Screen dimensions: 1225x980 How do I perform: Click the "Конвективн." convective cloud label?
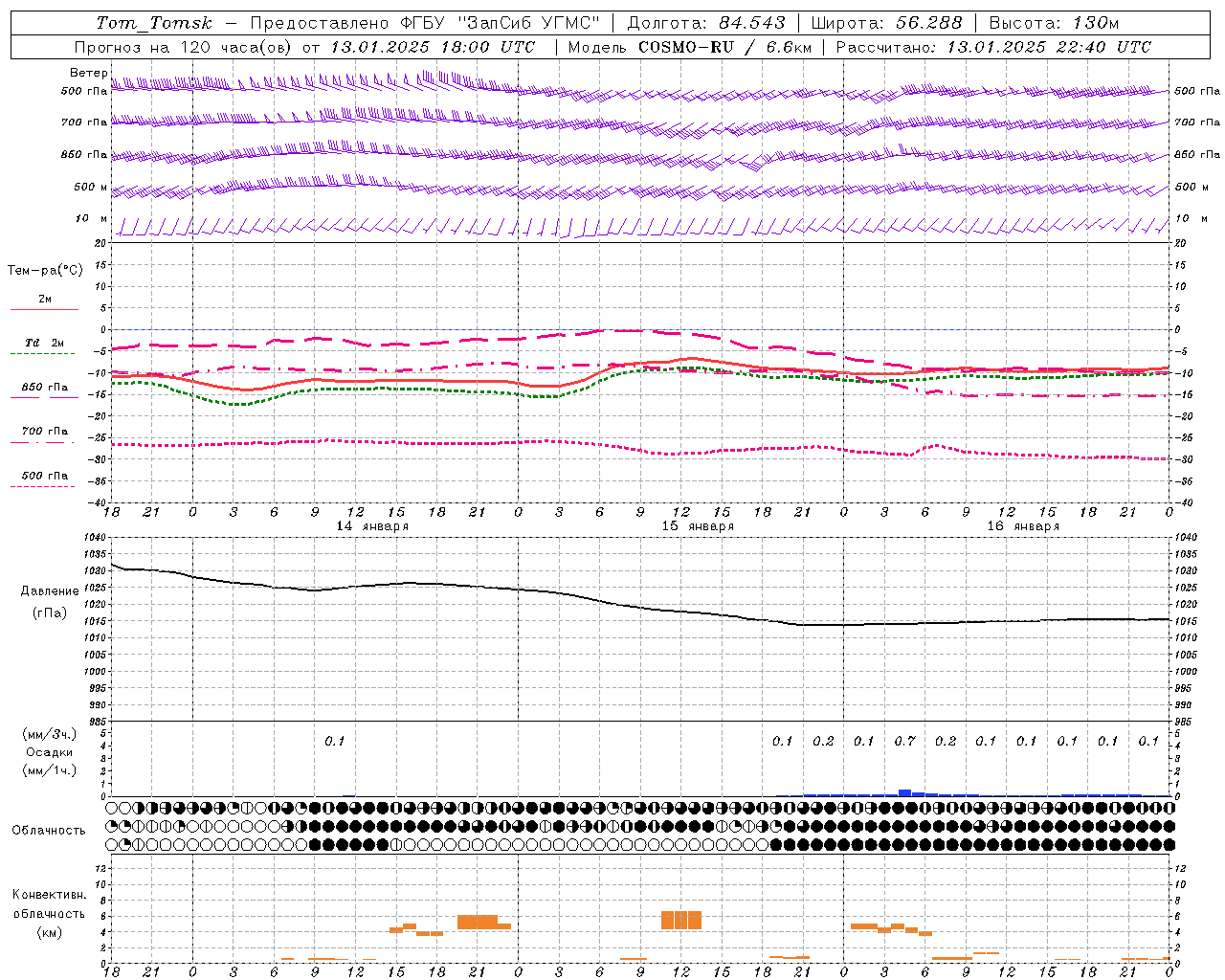tap(50, 895)
